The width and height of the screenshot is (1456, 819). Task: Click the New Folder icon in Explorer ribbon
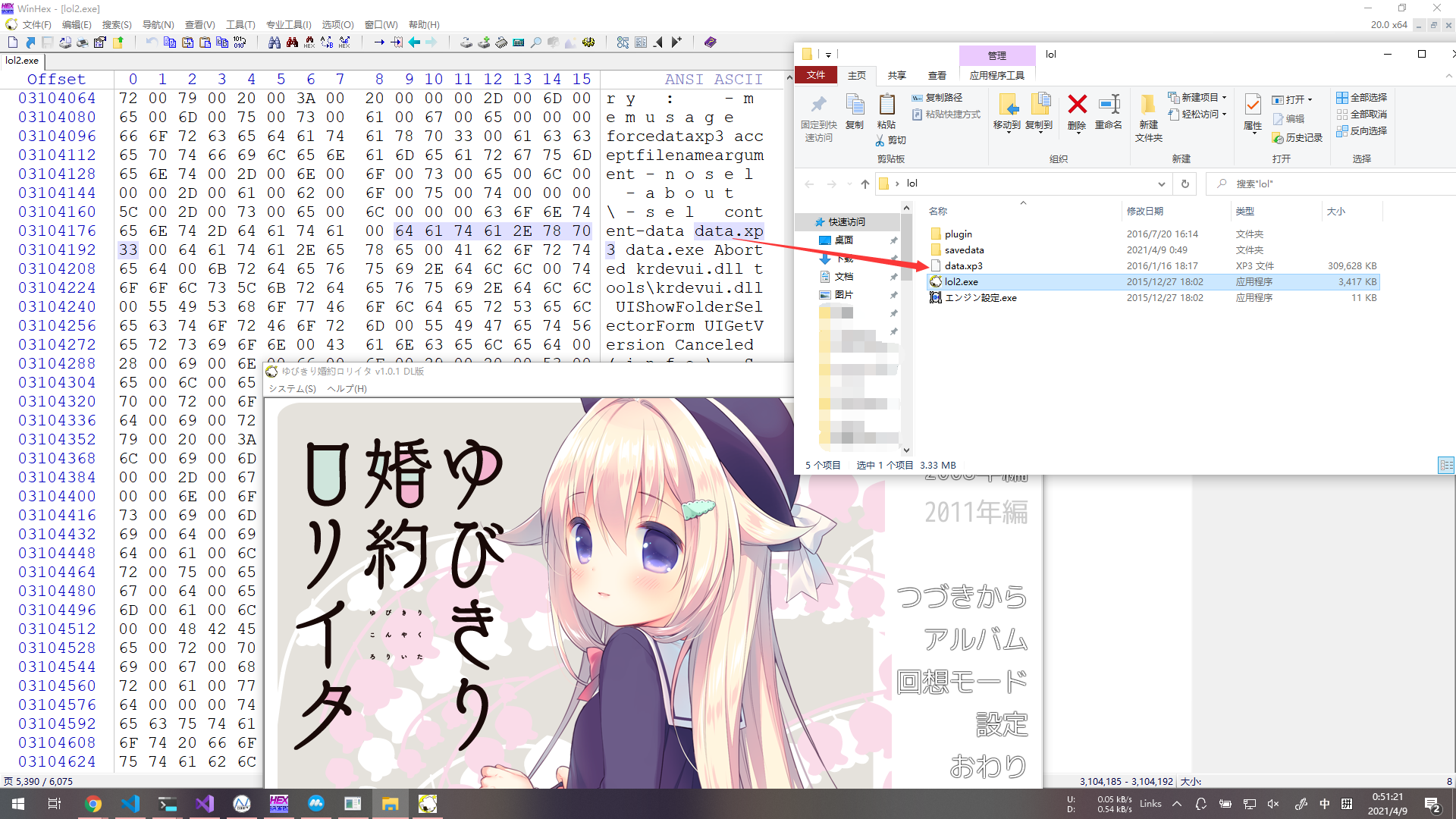tap(1148, 105)
